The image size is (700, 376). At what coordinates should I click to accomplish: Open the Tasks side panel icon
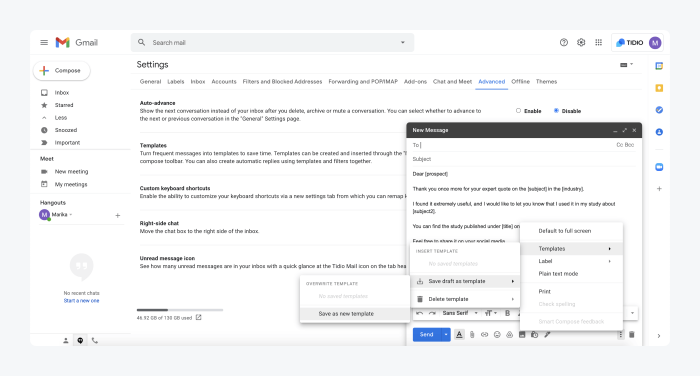(x=659, y=110)
